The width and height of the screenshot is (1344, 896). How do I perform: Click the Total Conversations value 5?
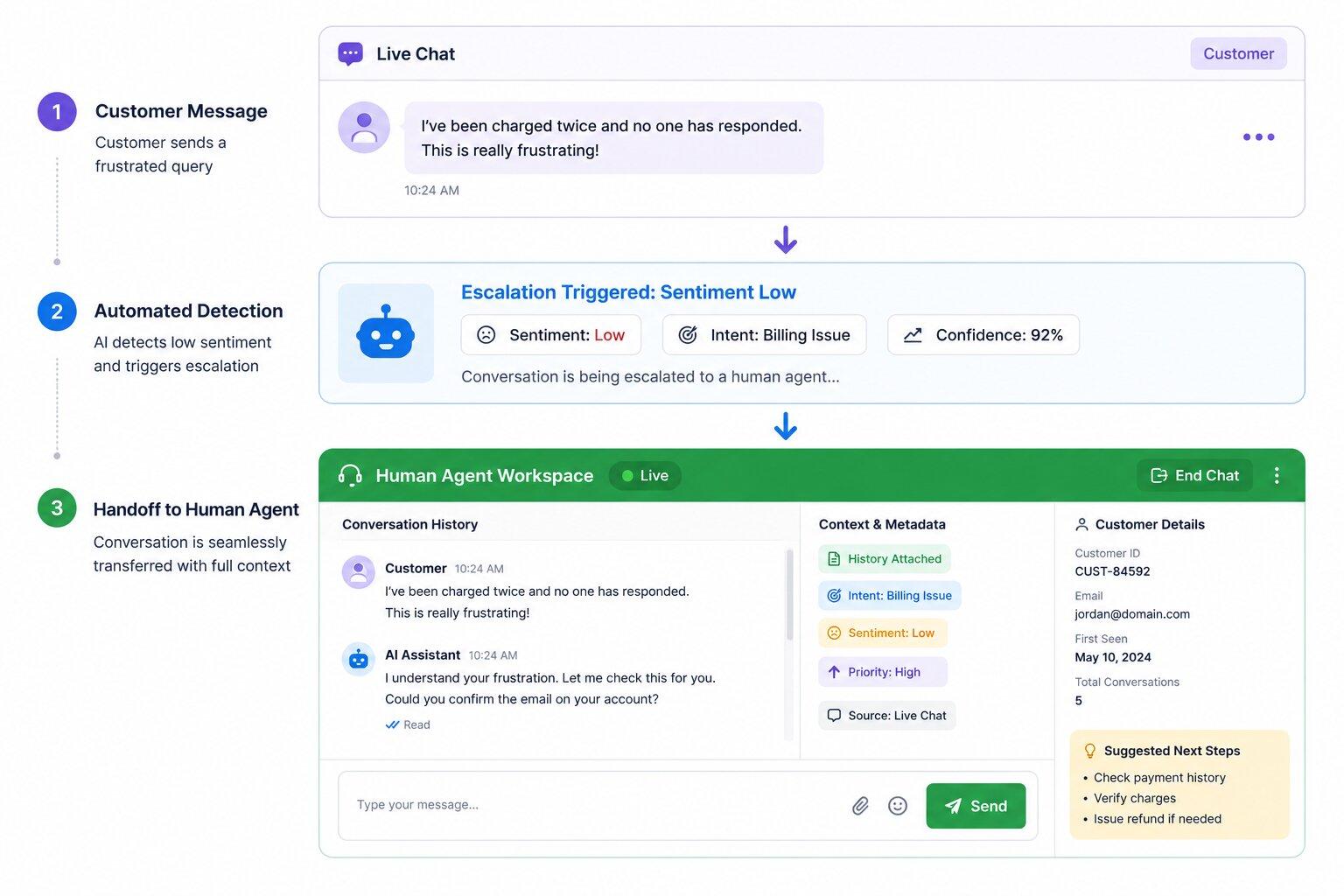pyautogui.click(x=1079, y=701)
